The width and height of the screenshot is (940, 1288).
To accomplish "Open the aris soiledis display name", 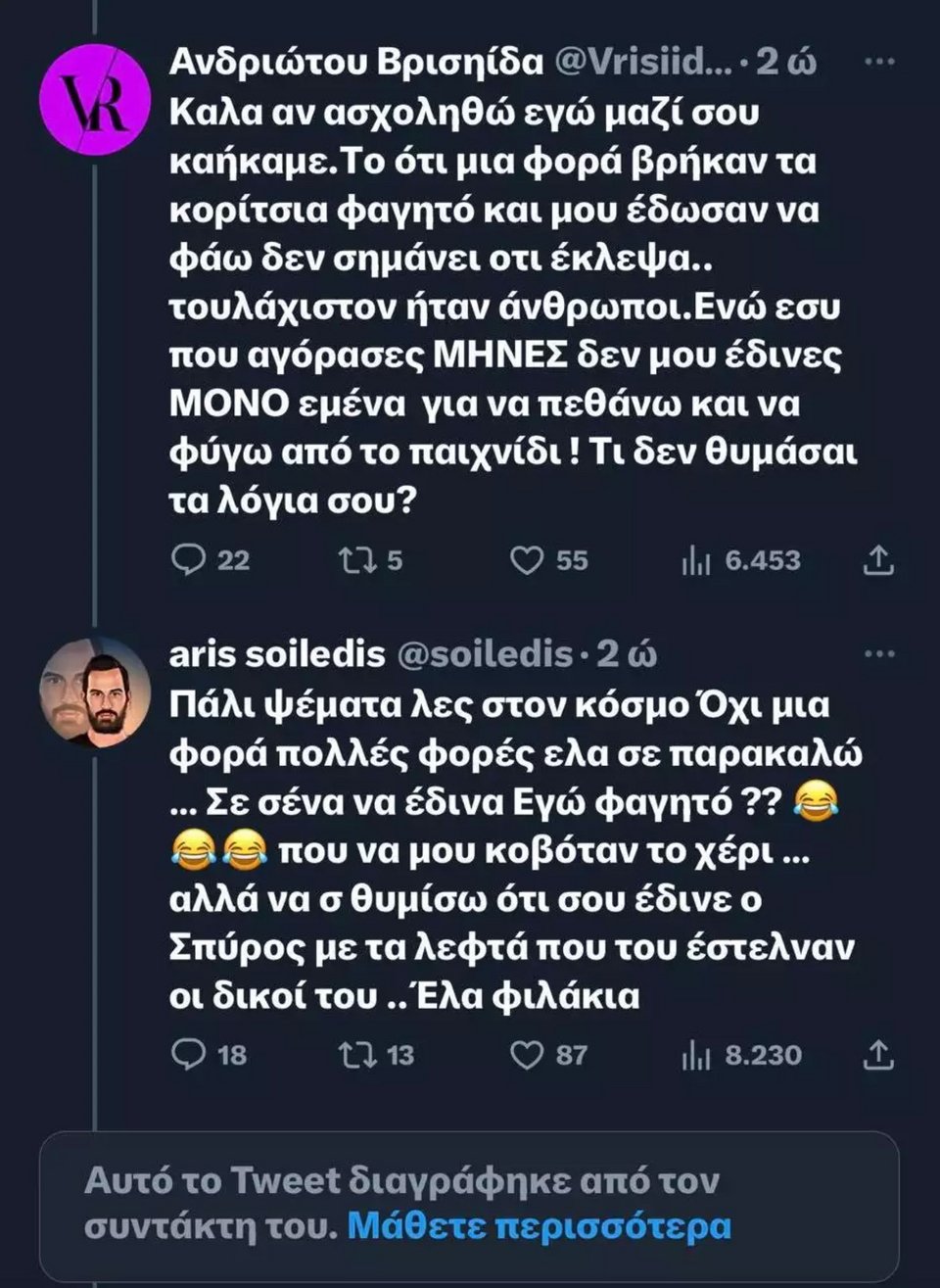I will point(277,653).
